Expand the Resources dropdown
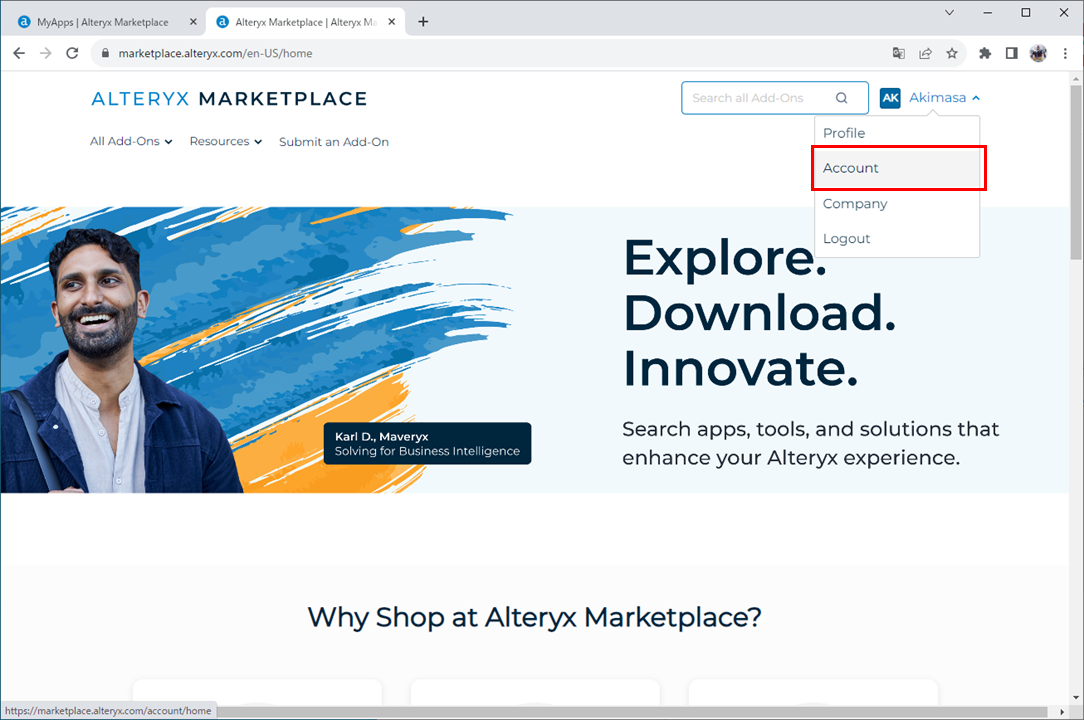Image resolution: width=1084 pixels, height=720 pixels. point(225,142)
